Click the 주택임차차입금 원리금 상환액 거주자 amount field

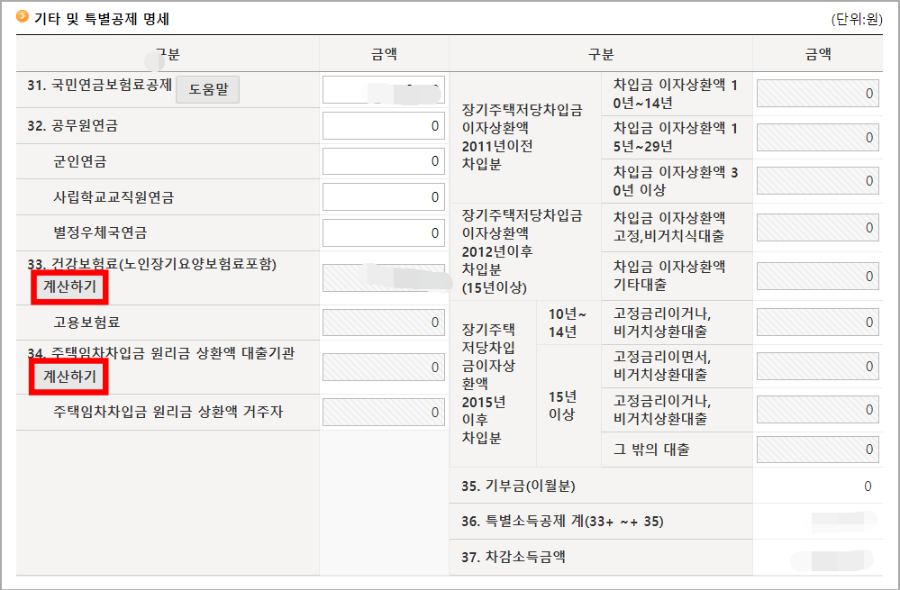[384, 411]
